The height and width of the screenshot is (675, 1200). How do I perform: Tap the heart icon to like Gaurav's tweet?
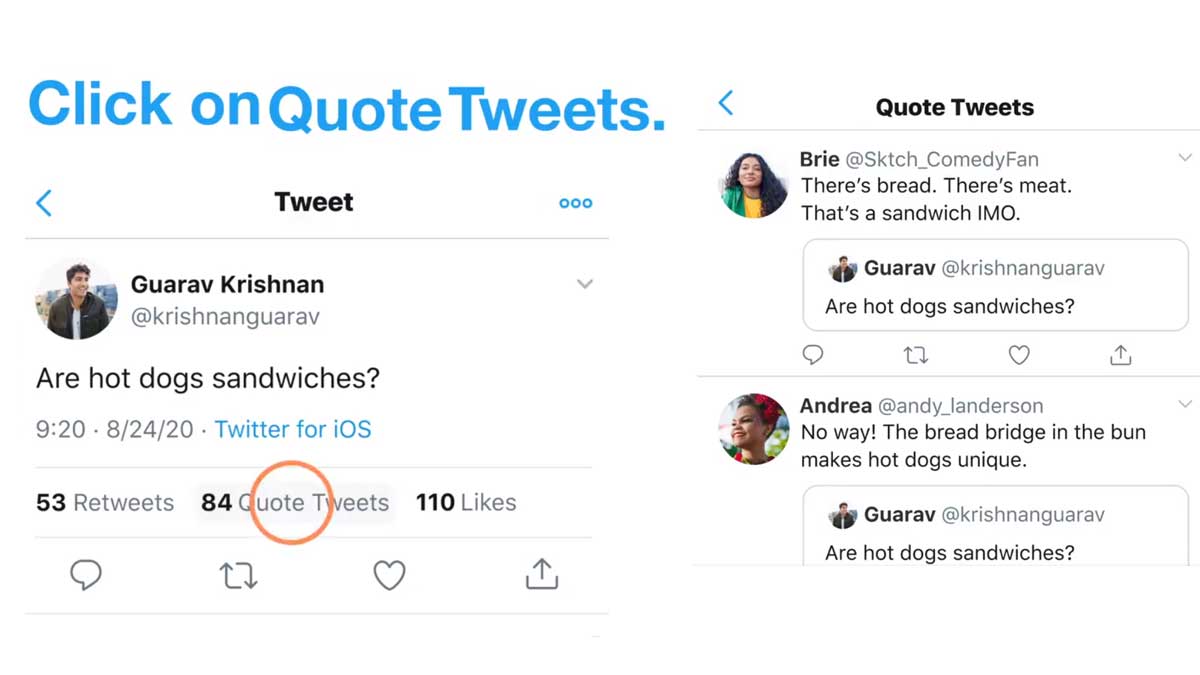390,574
